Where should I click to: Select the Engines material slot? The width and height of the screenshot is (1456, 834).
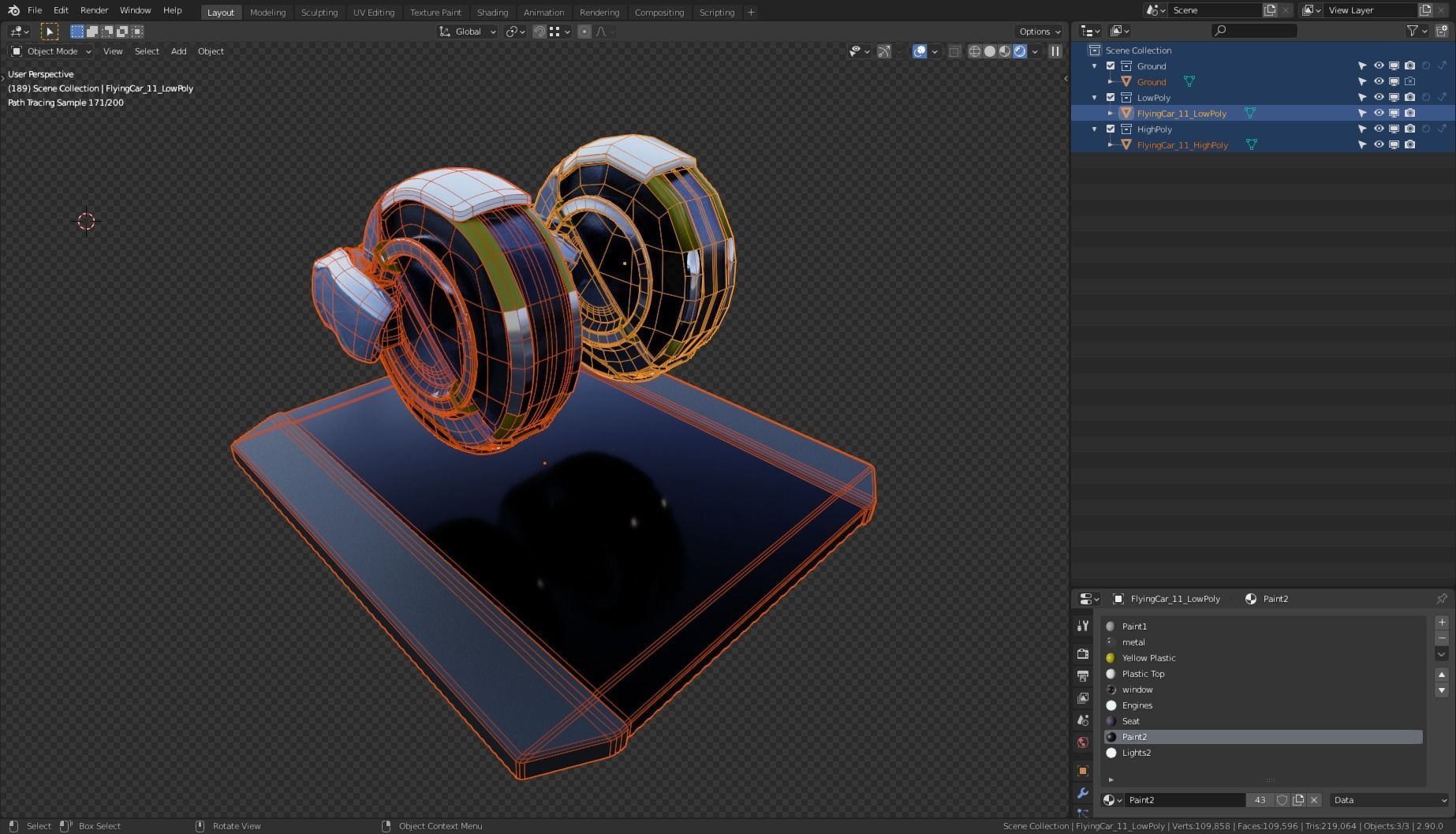(x=1263, y=705)
